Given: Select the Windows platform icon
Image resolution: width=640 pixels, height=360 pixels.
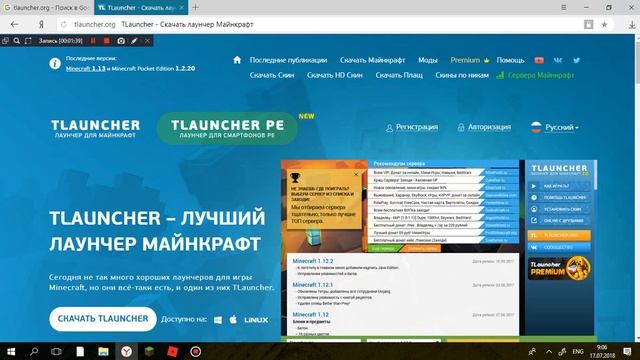Looking at the screenshot, I should 218,320.
